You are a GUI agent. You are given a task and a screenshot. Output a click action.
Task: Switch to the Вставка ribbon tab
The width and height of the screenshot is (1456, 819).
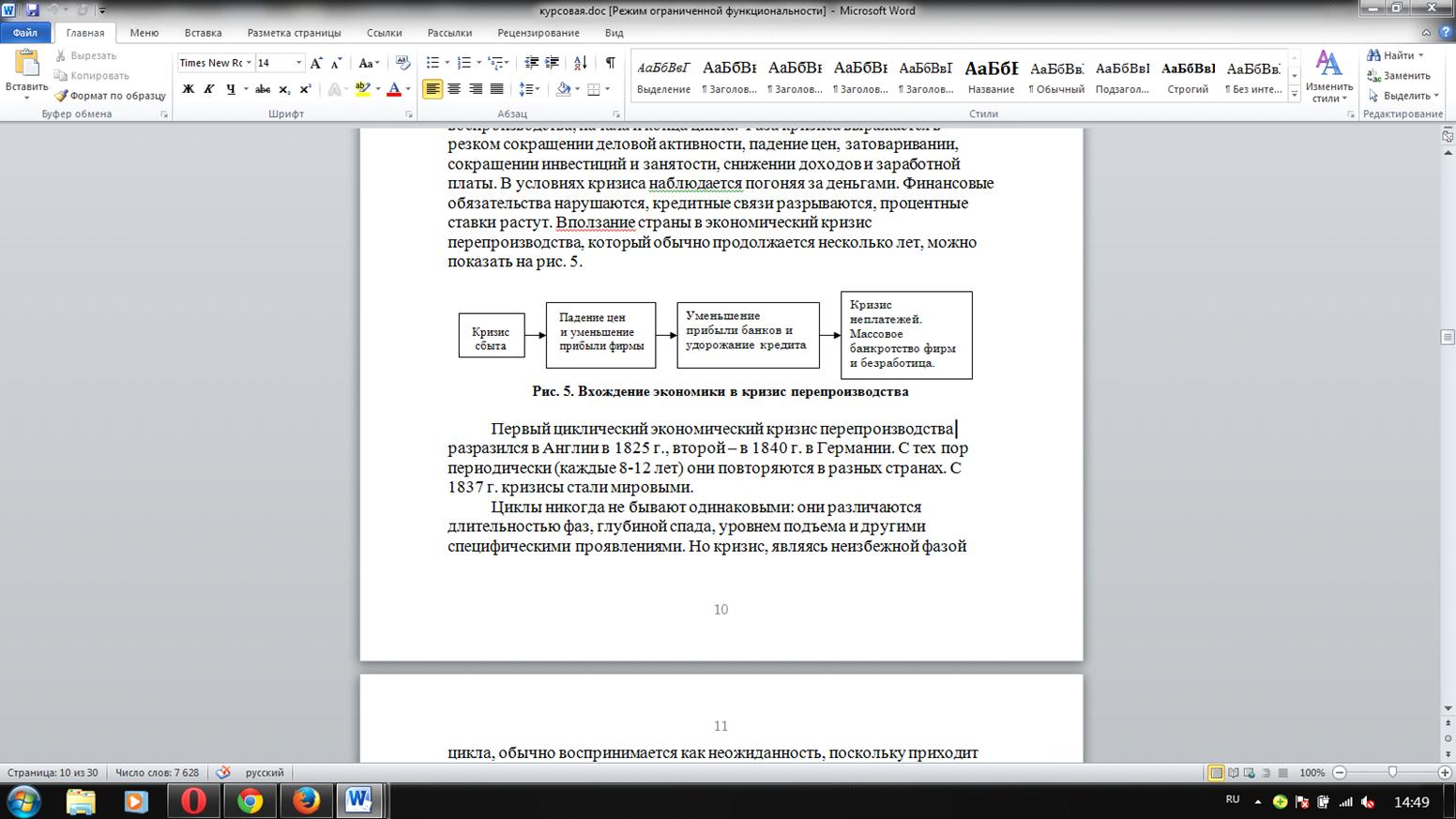[x=203, y=33]
